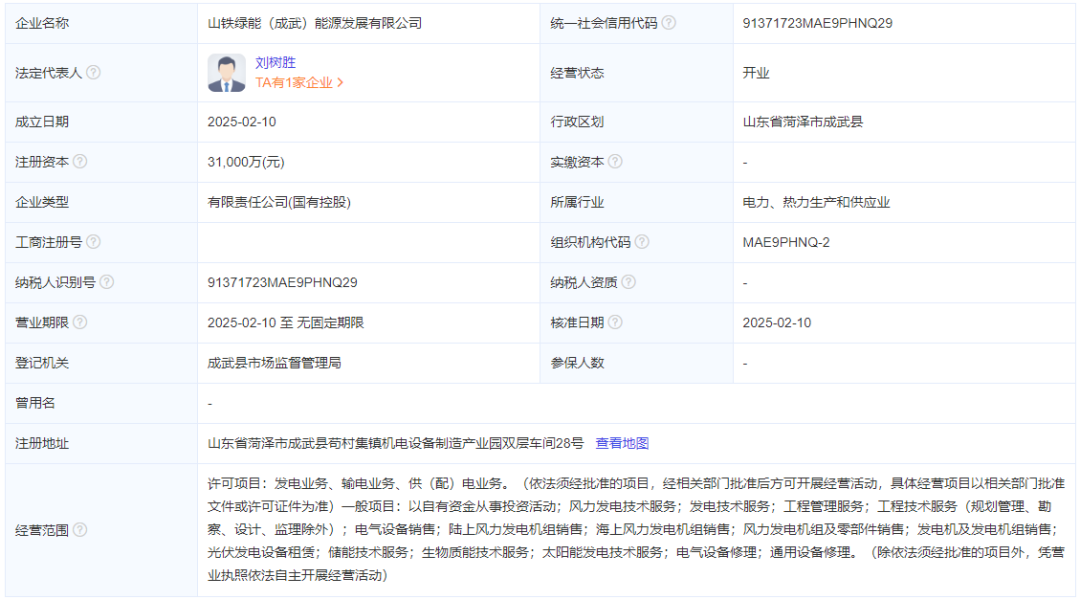Click 成武县市场监督管理局 registration authority

[x=274, y=362]
